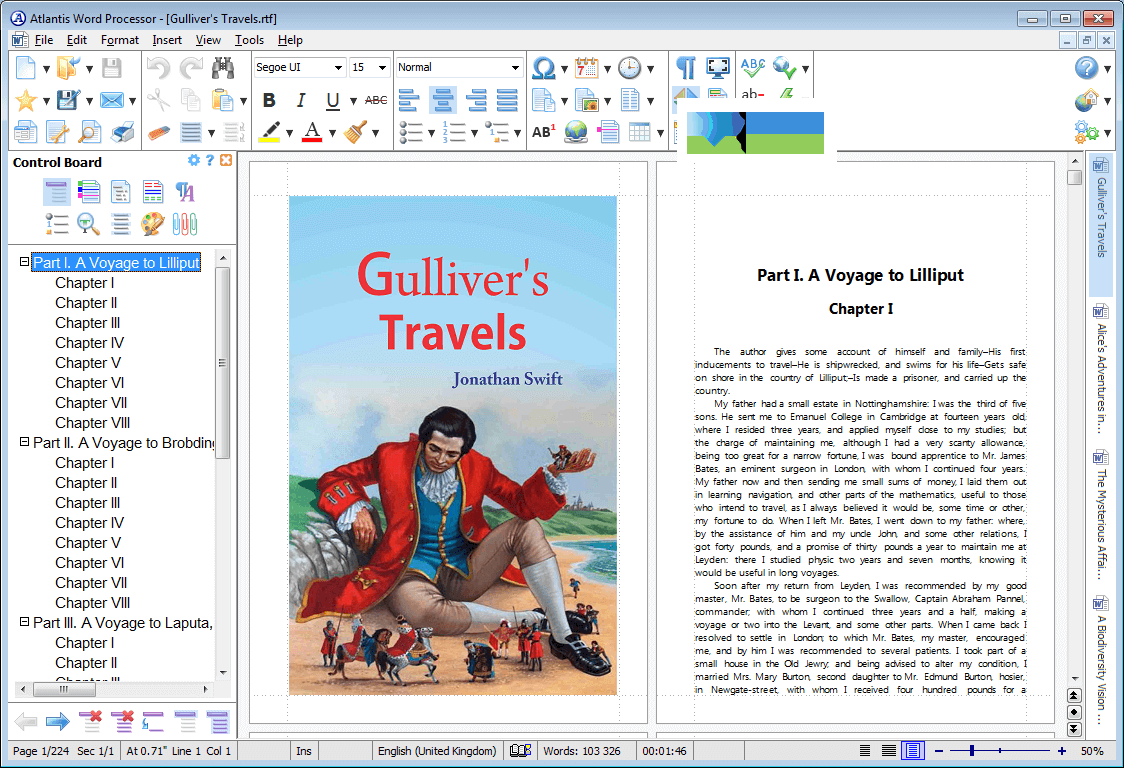
Task: Justify the paragraph text
Action: coord(508,100)
